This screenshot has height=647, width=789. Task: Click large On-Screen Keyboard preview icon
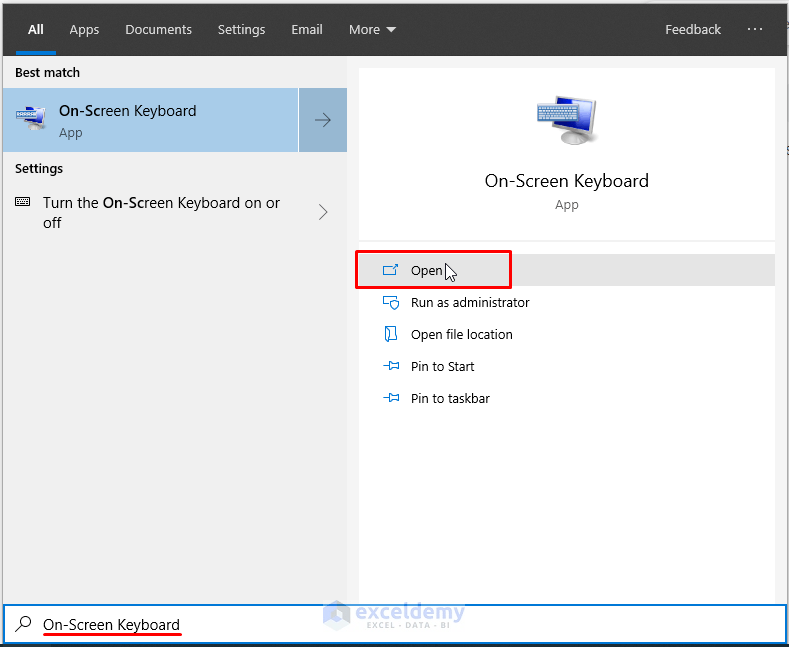566,120
